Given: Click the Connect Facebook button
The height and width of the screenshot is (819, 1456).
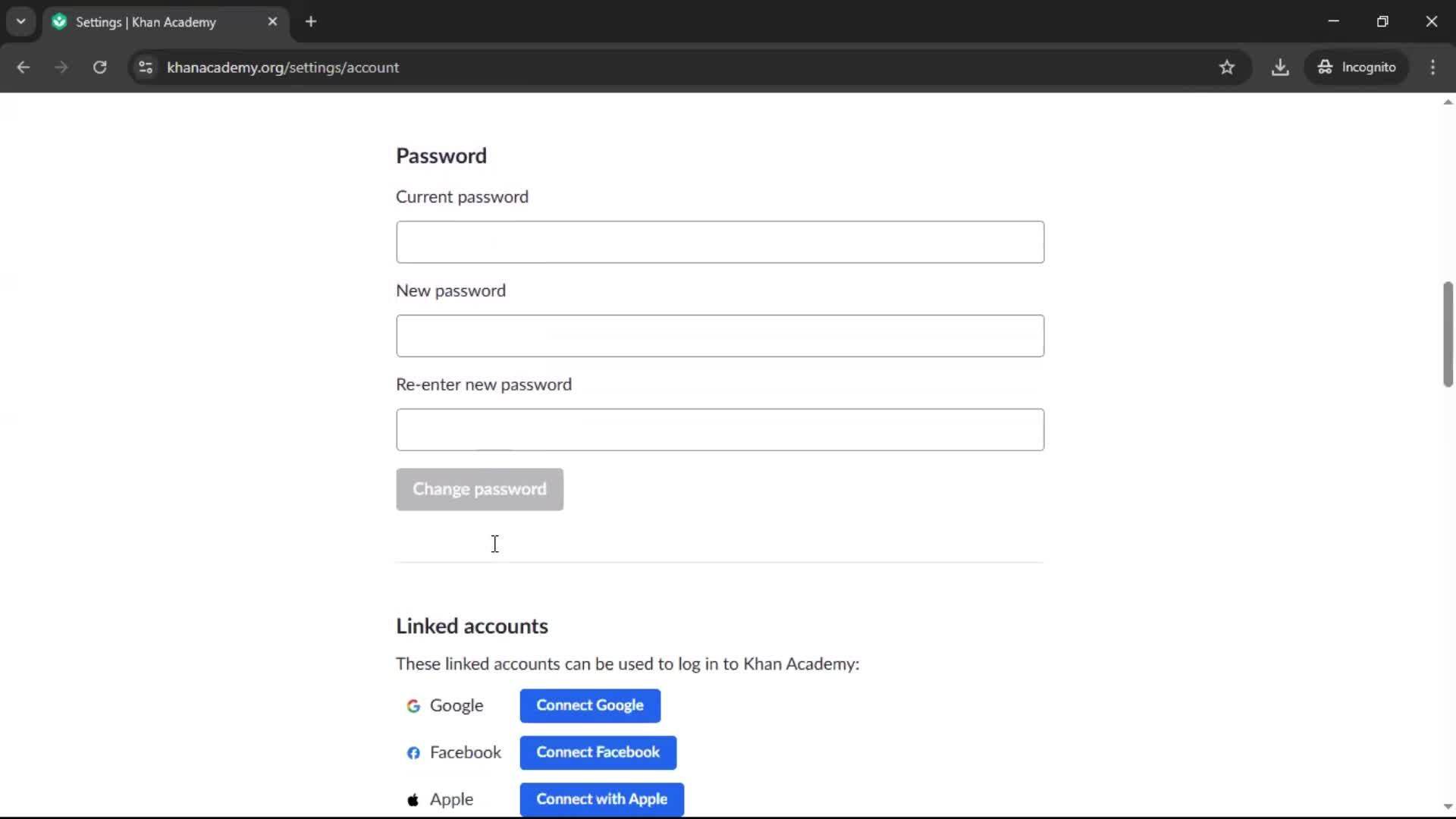Looking at the screenshot, I should click(x=598, y=752).
